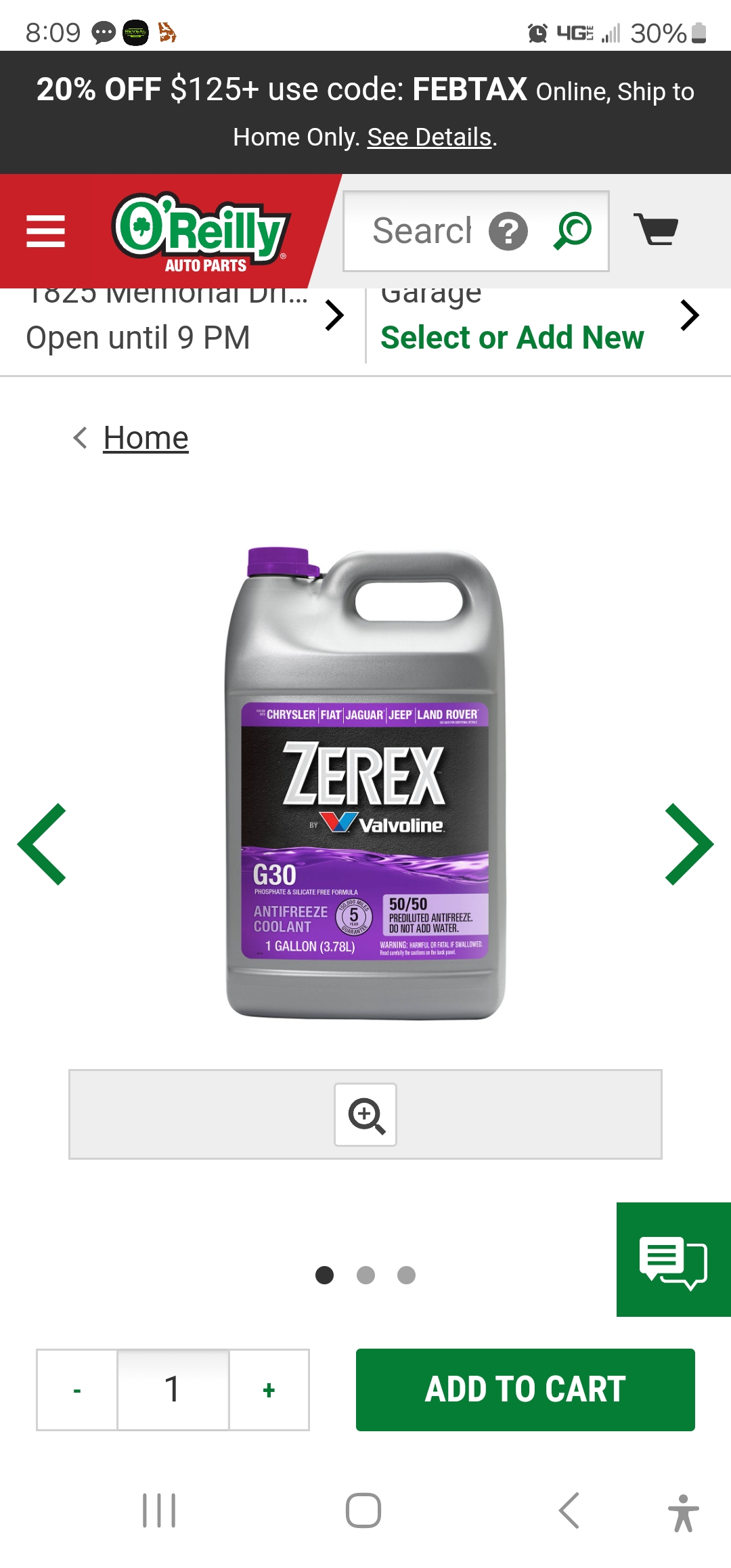
Task: Tap the O'Reilly Auto Parts logo
Action: [201, 233]
